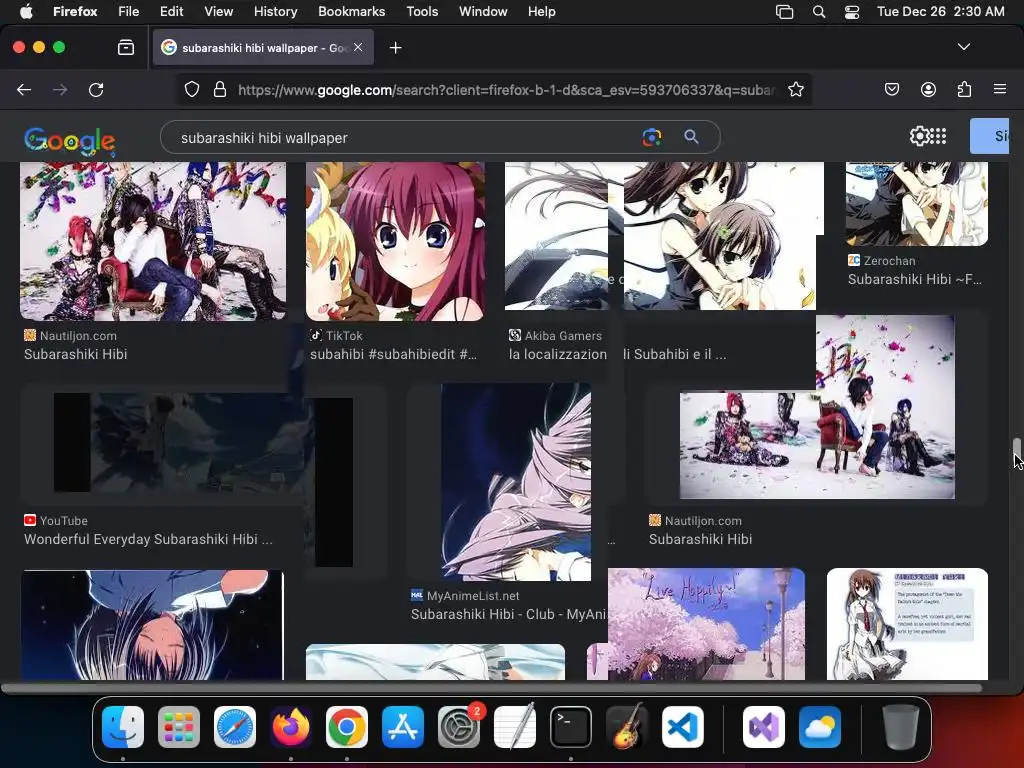This screenshot has height=768, width=1024.
Task: Open Save to Pocket icon
Action: click(x=891, y=89)
